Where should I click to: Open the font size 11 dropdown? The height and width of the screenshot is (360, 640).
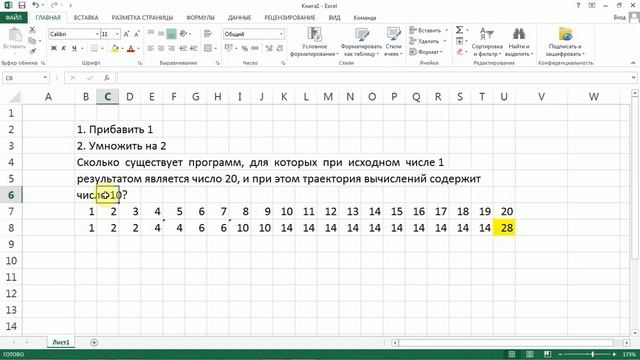(x=118, y=34)
